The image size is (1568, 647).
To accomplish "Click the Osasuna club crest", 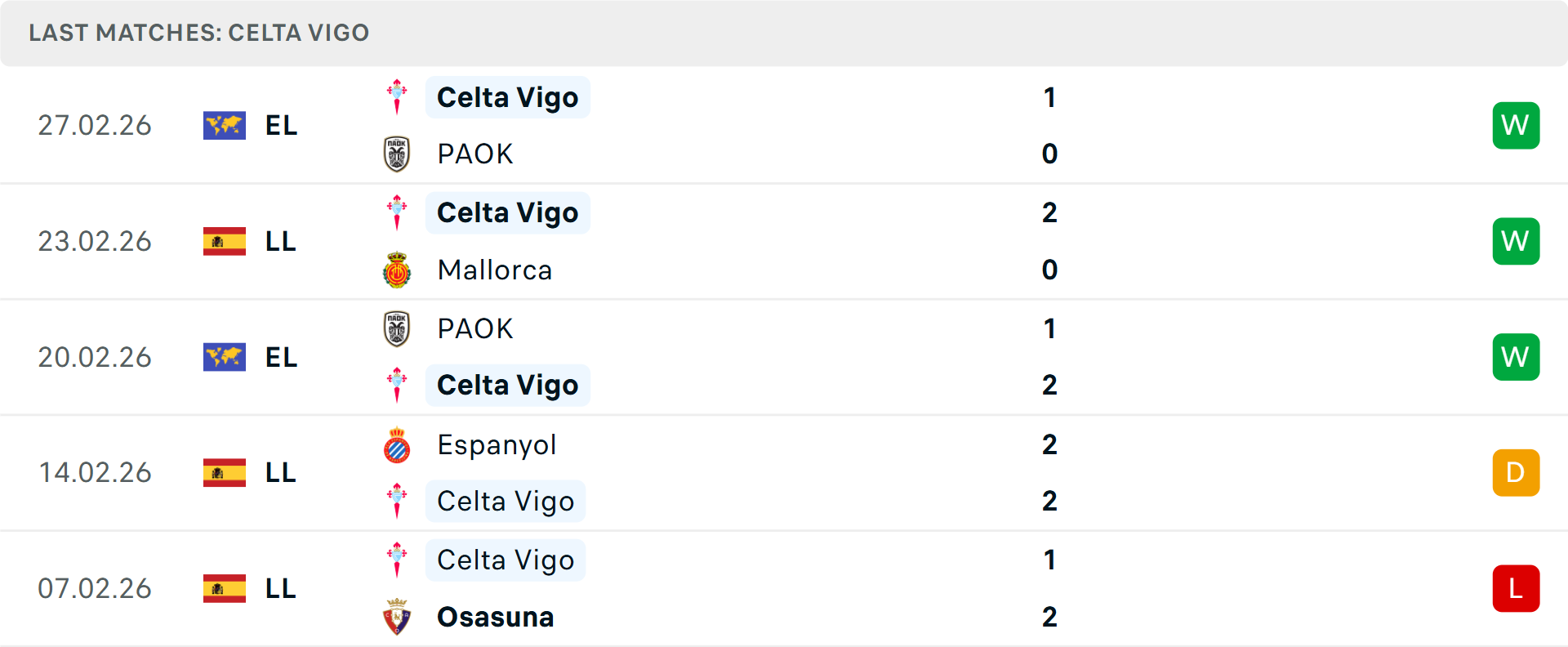I will pos(397,617).
